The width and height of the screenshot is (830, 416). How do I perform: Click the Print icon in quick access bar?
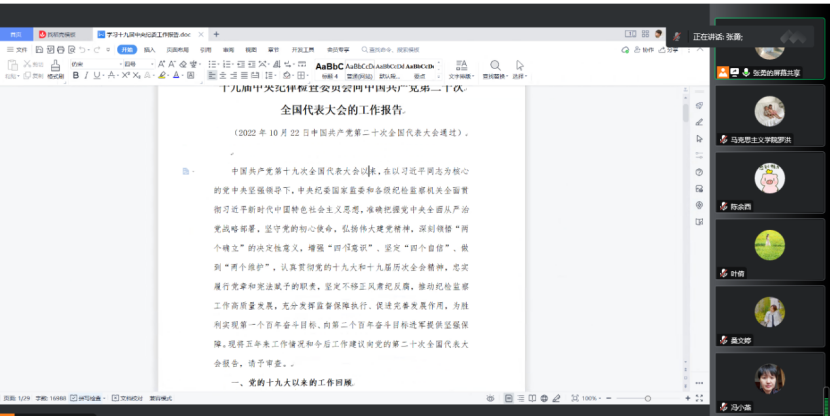tap(61, 50)
